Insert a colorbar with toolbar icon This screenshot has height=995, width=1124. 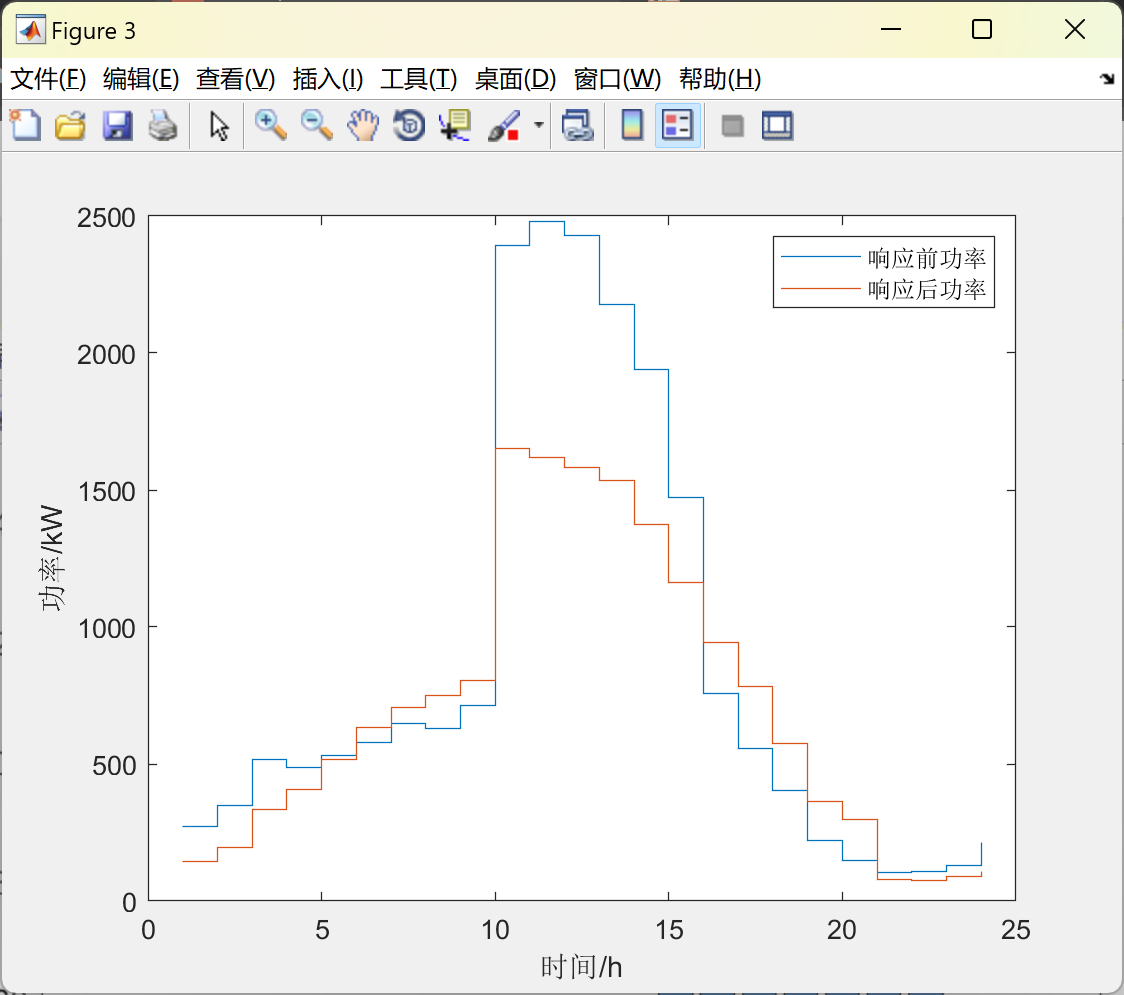pyautogui.click(x=632, y=125)
